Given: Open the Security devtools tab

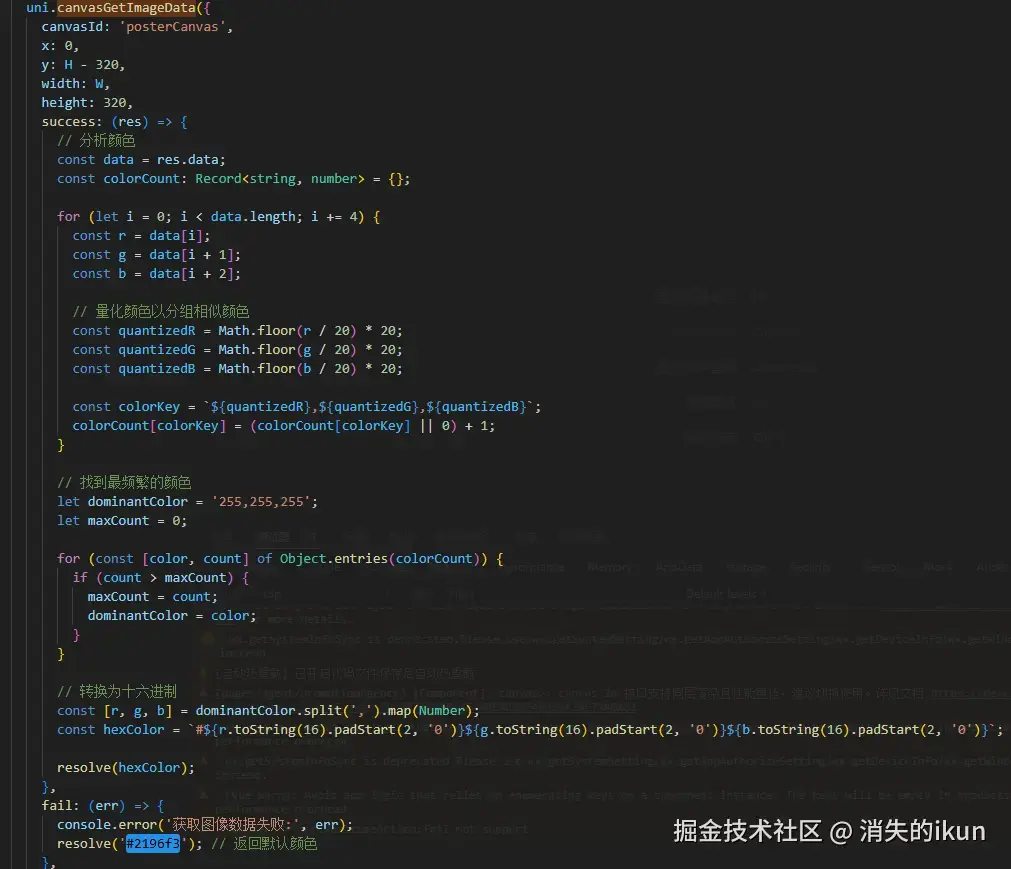Looking at the screenshot, I should 810,567.
